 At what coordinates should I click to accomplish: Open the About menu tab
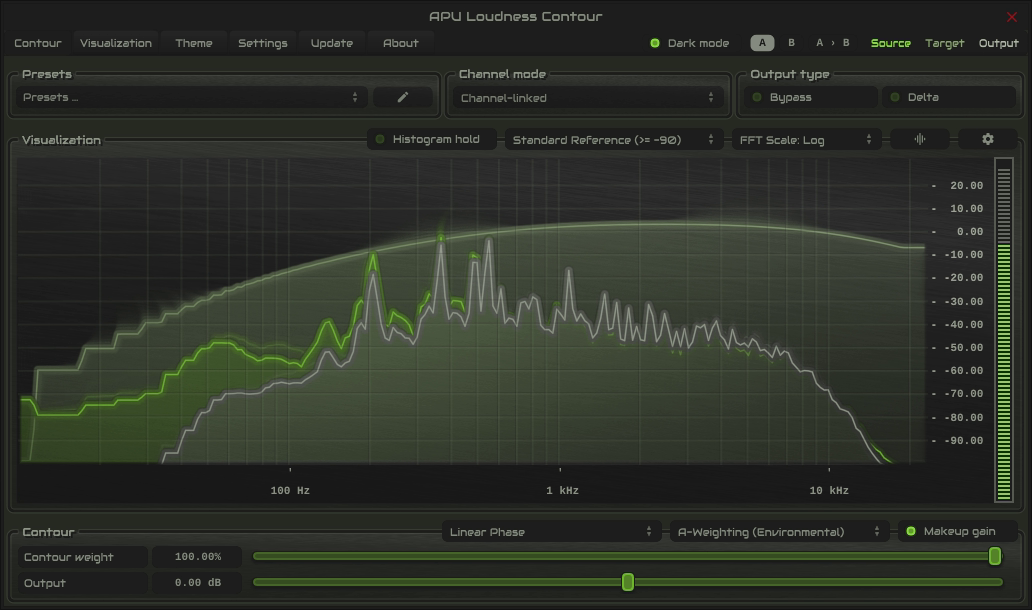[400, 43]
